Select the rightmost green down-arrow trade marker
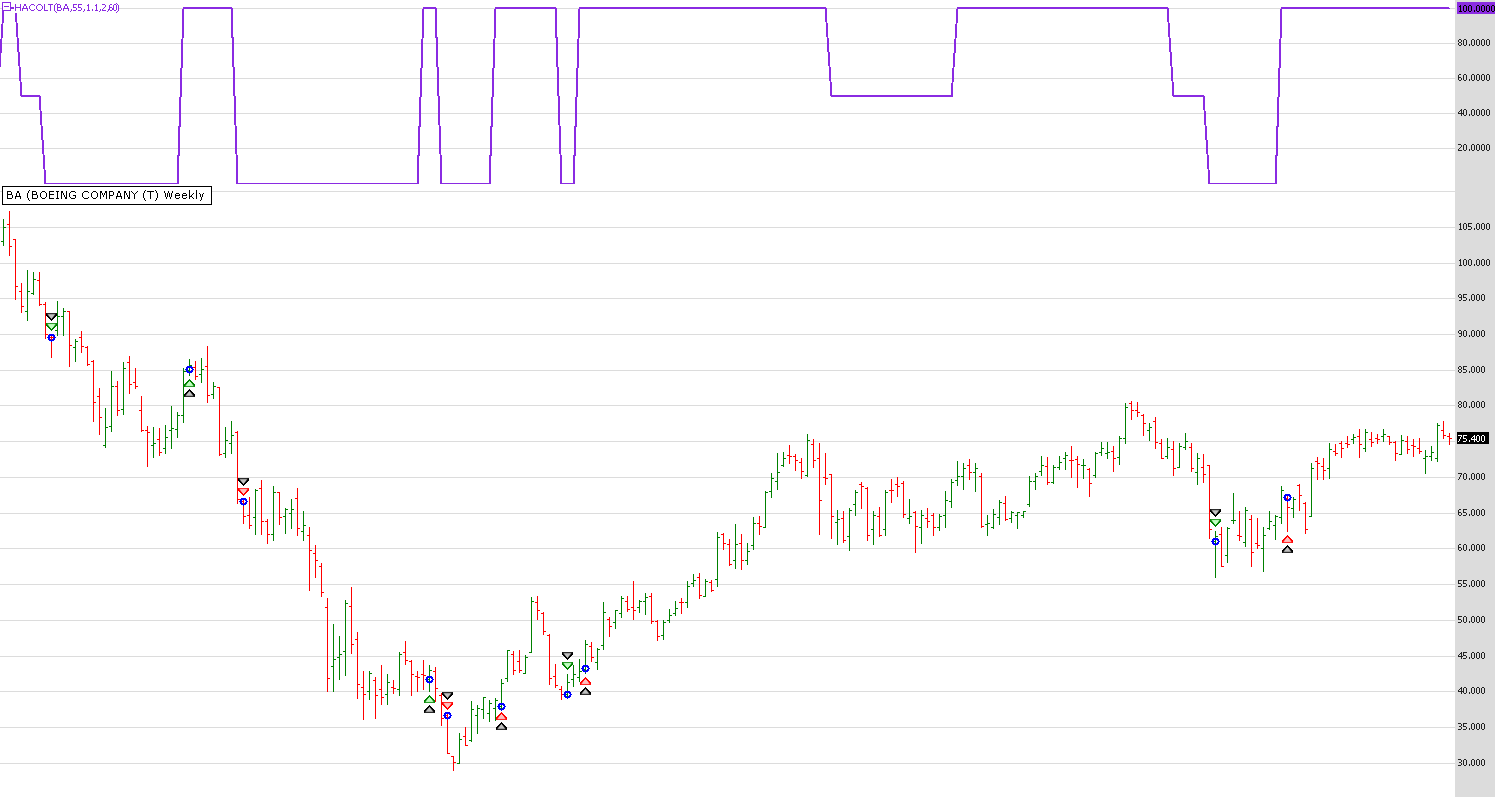The width and height of the screenshot is (1495, 797). click(1215, 523)
